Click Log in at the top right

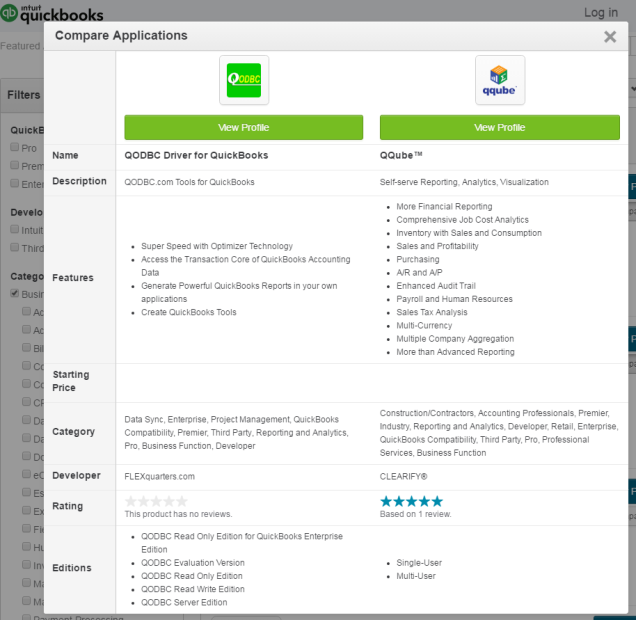[x=601, y=13]
